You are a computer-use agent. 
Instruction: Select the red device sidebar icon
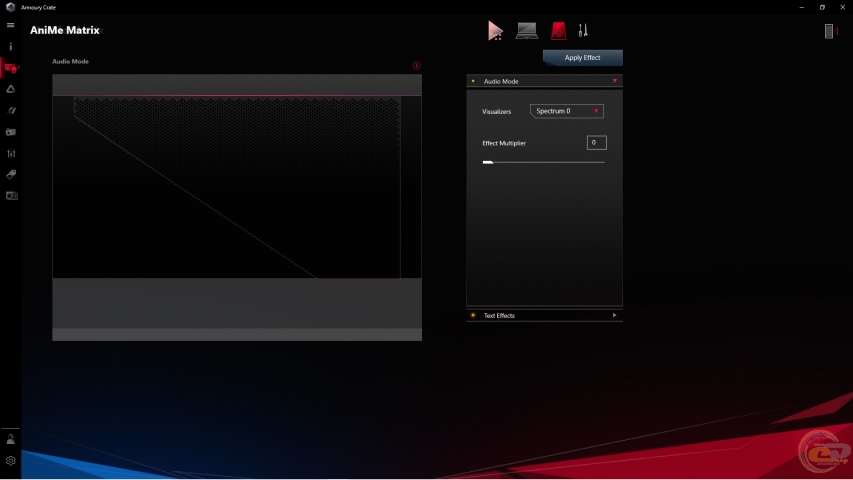10,68
